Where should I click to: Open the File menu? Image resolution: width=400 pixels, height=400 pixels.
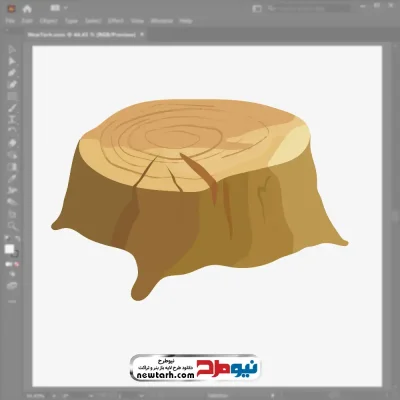pos(10,21)
